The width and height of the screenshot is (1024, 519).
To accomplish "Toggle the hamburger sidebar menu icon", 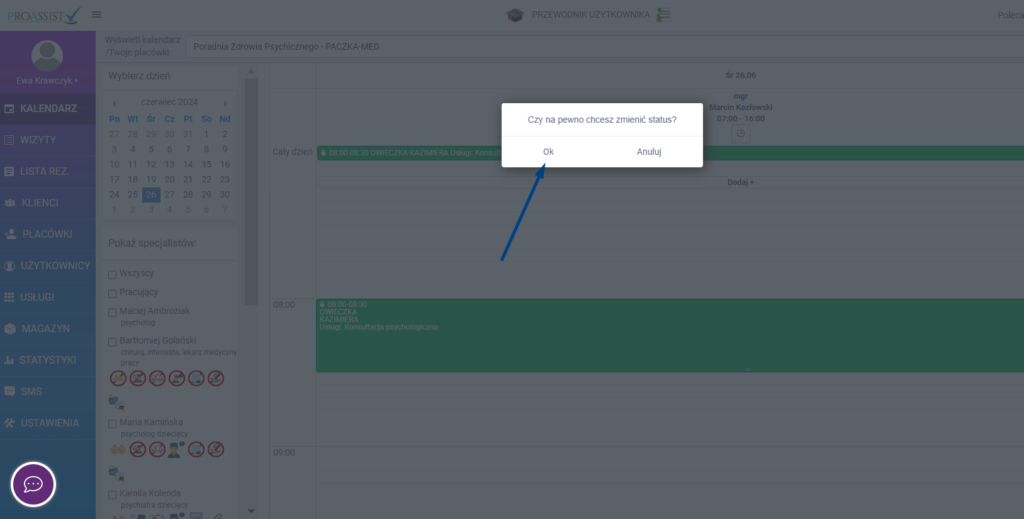I will click(x=96, y=14).
